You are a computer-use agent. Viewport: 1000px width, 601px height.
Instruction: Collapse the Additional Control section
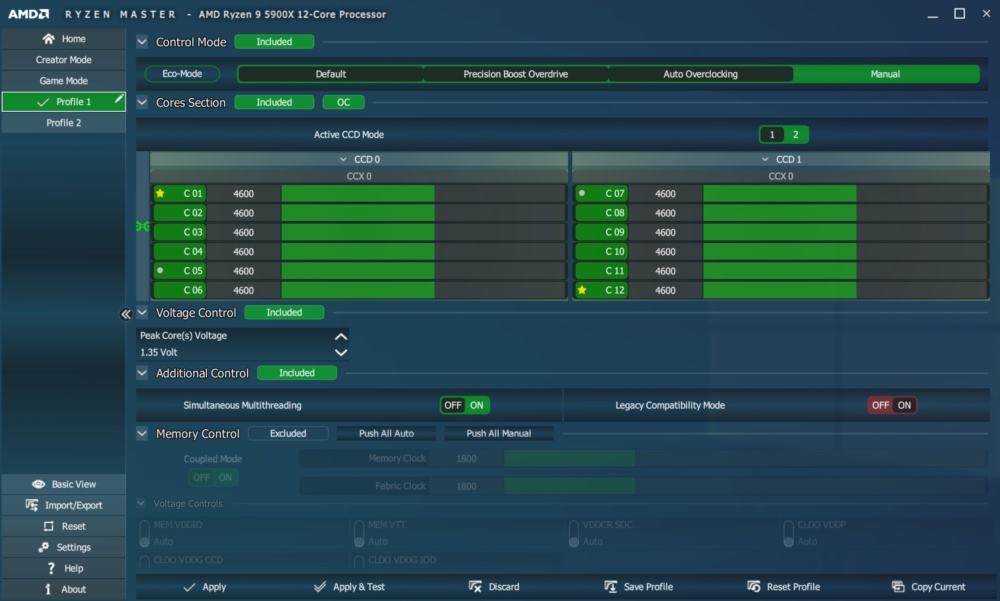coord(142,373)
